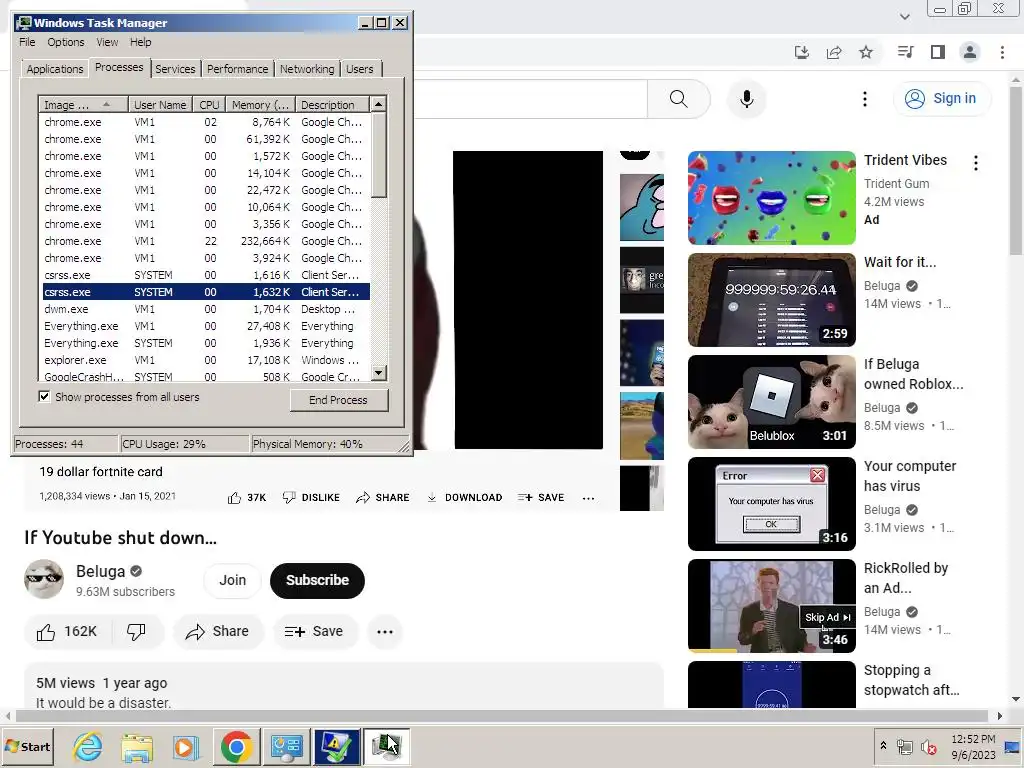Click the YouTube search magnifier icon
This screenshot has width=1024, height=768.
click(679, 99)
